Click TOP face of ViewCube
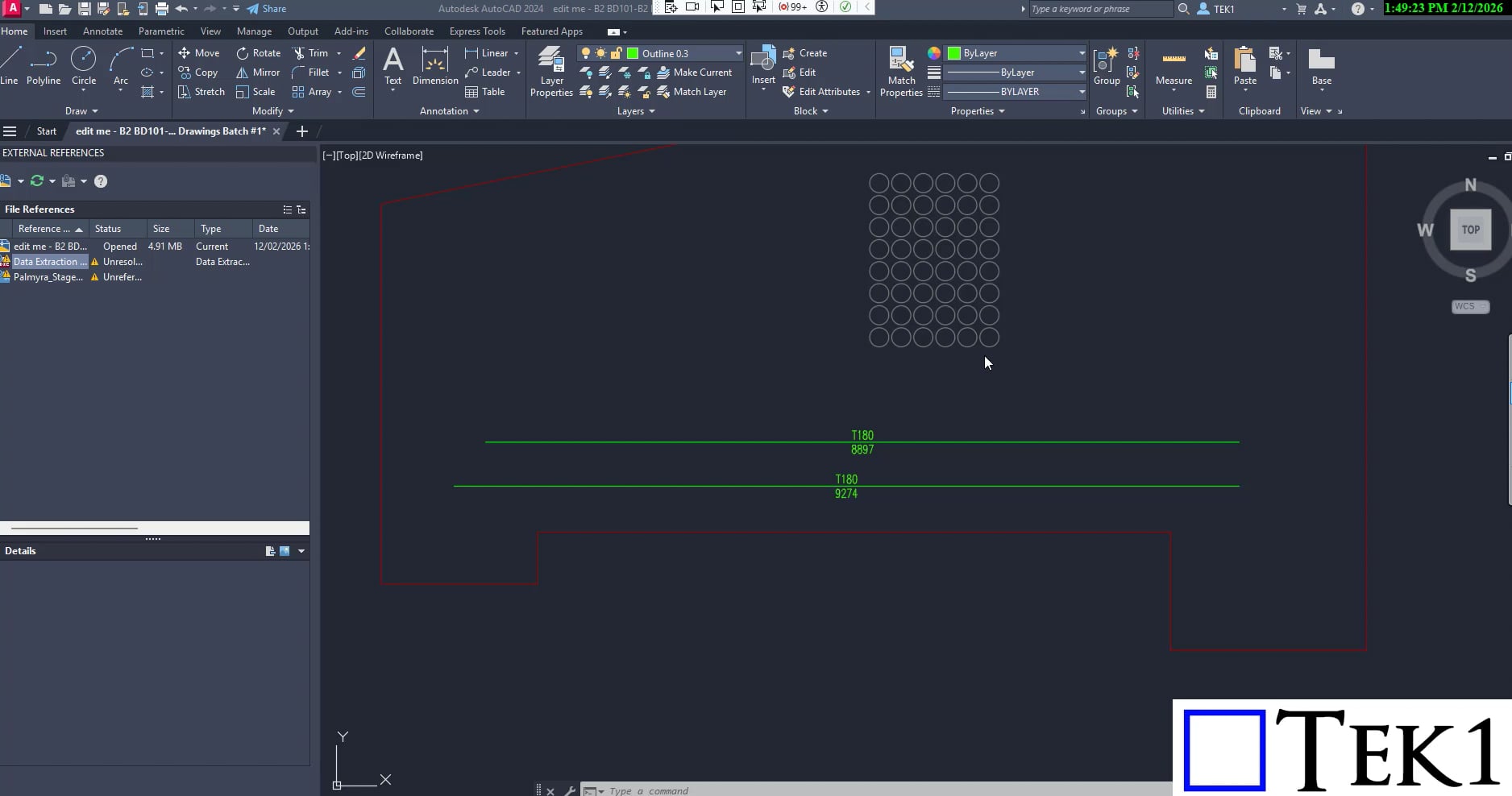 coord(1471,230)
